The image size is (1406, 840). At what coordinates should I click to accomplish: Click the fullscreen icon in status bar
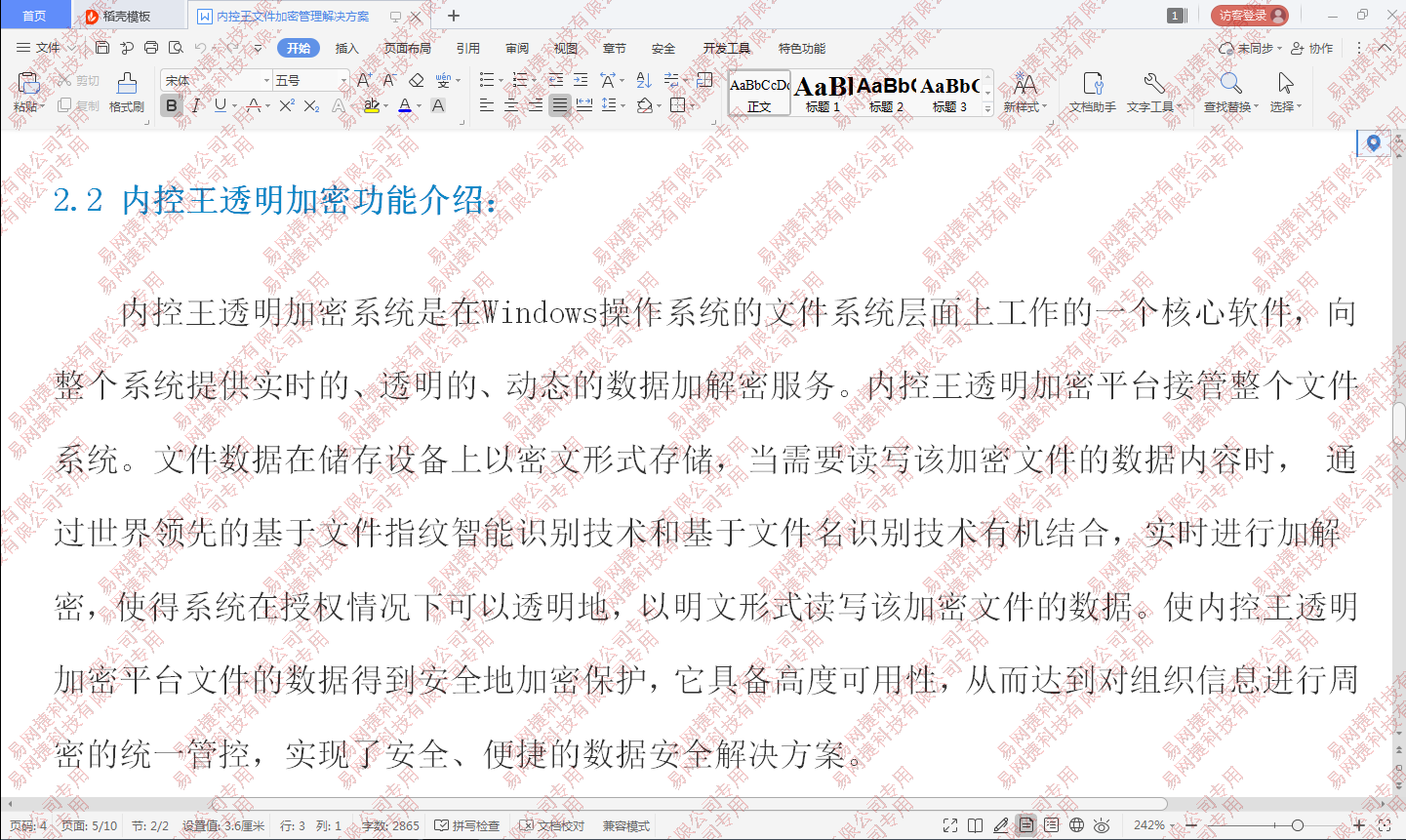(950, 825)
